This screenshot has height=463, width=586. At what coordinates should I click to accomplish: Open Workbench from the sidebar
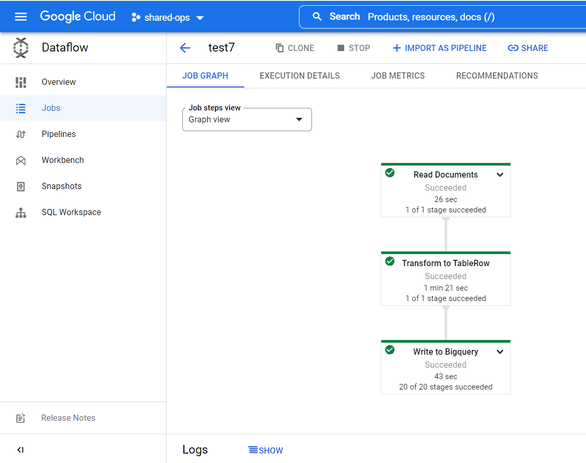click(63, 160)
